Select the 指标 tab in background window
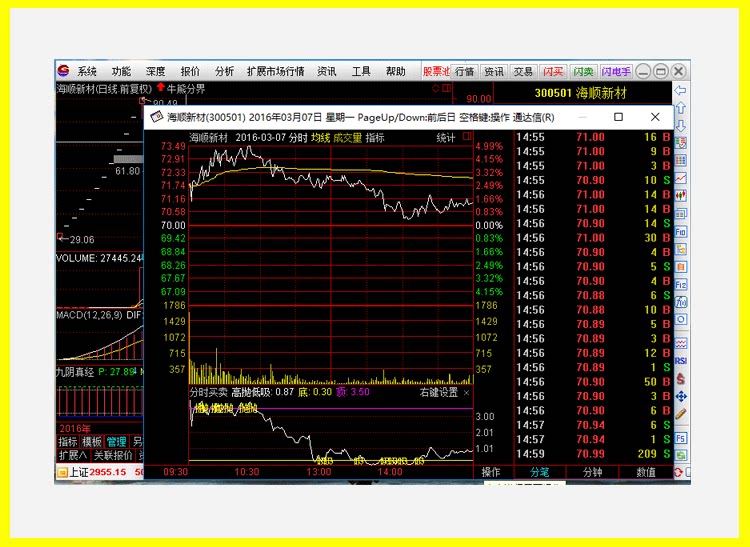750x547 pixels. (68, 442)
